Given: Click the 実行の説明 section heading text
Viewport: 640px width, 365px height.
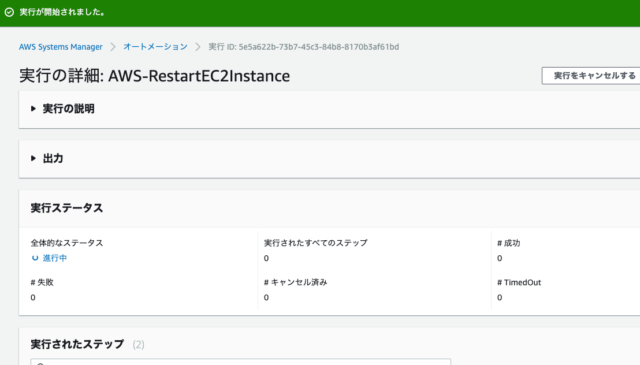Looking at the screenshot, I should (69, 109).
